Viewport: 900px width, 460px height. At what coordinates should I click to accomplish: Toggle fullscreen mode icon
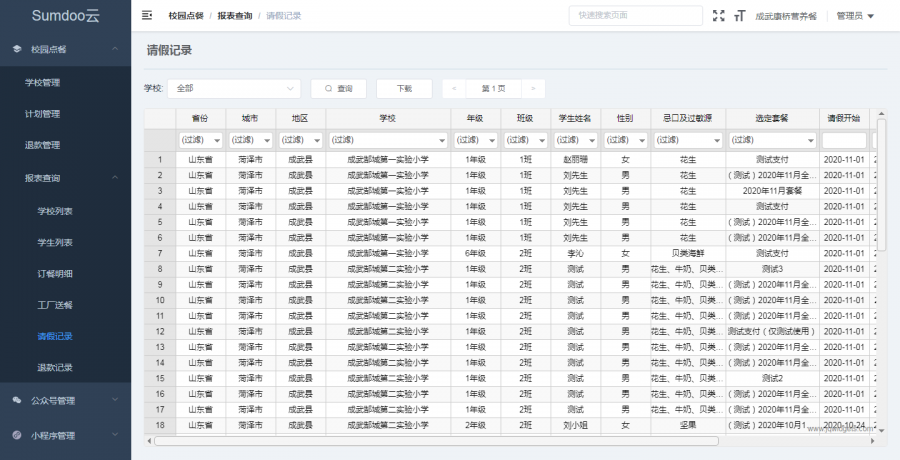point(719,16)
